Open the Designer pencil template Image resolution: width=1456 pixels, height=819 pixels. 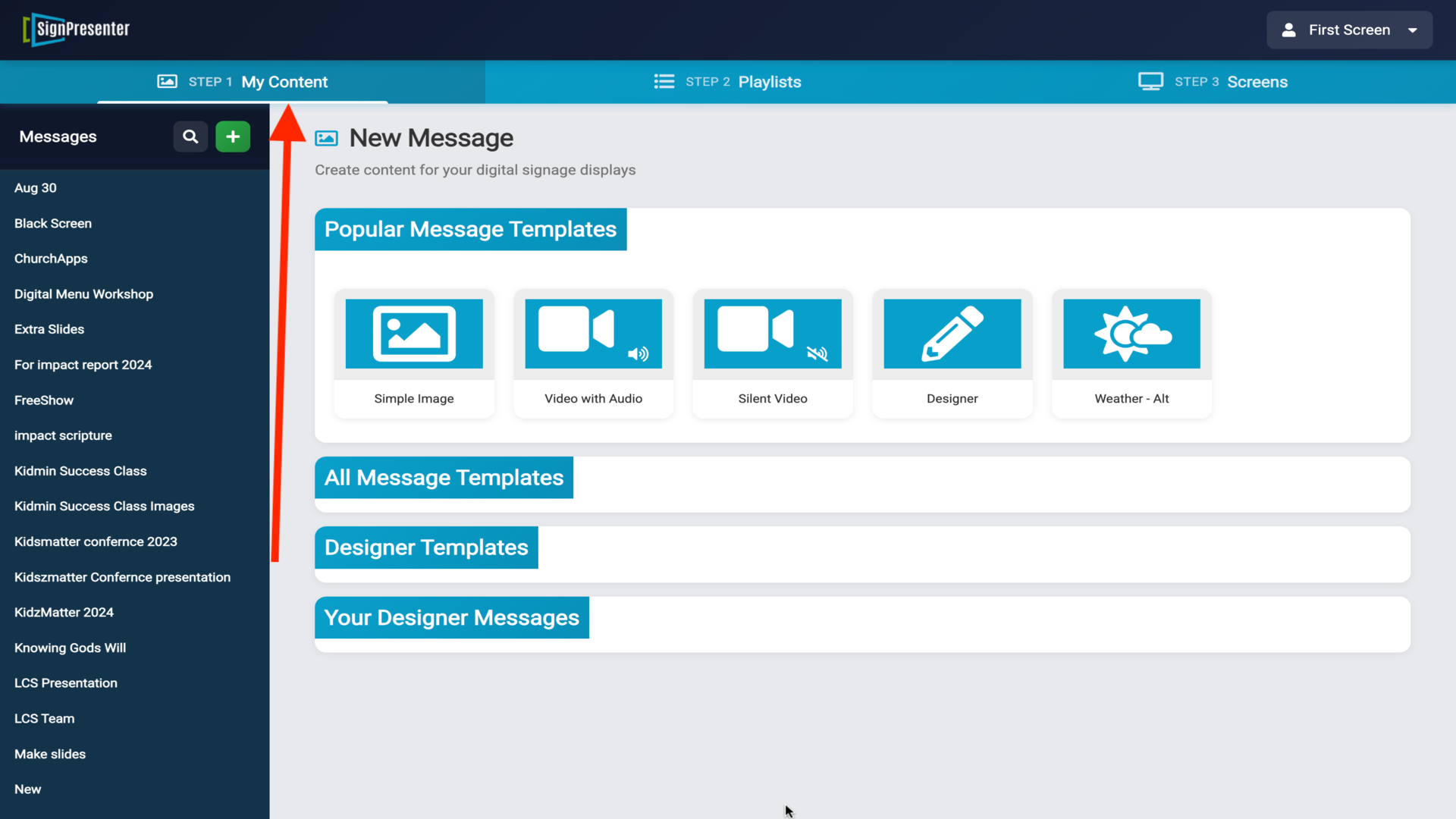pos(952,334)
